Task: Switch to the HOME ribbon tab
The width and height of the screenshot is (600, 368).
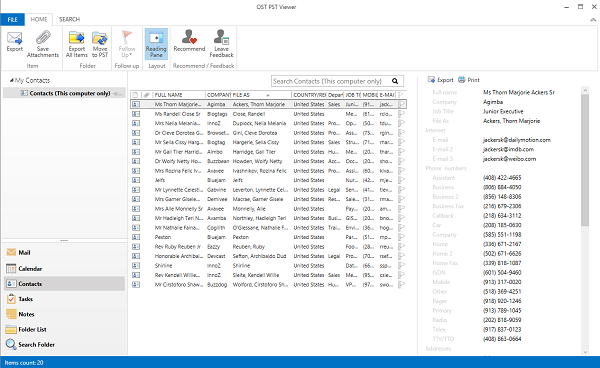Action: 39,19
